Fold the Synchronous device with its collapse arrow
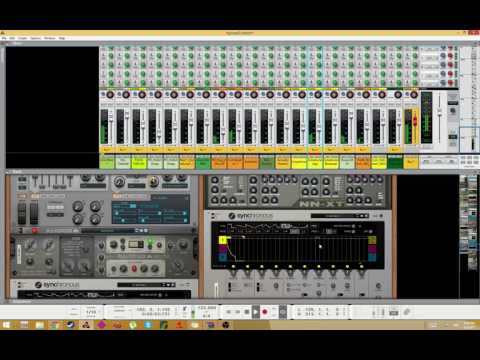The image size is (480, 360). tap(213, 216)
